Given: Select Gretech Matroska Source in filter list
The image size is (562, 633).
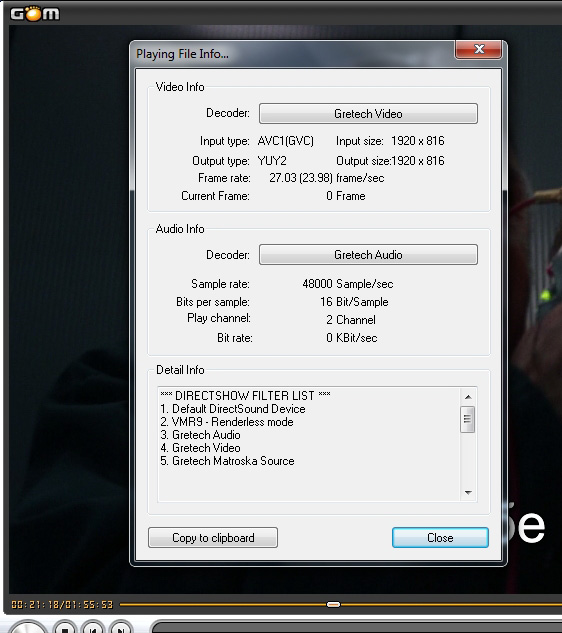Looking at the screenshot, I should click(x=227, y=461).
